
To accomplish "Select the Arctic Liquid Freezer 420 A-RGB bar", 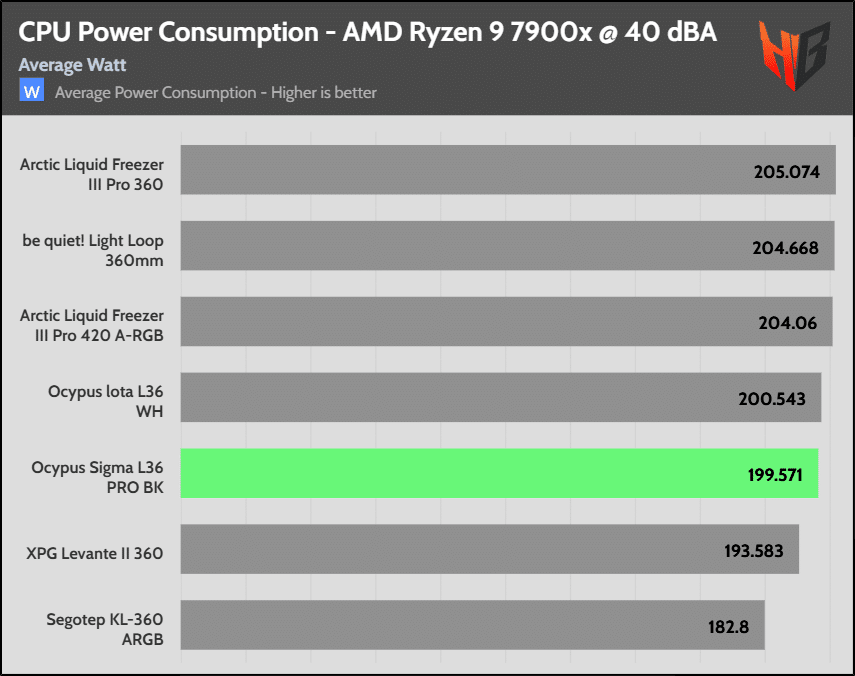I will 460,321.
